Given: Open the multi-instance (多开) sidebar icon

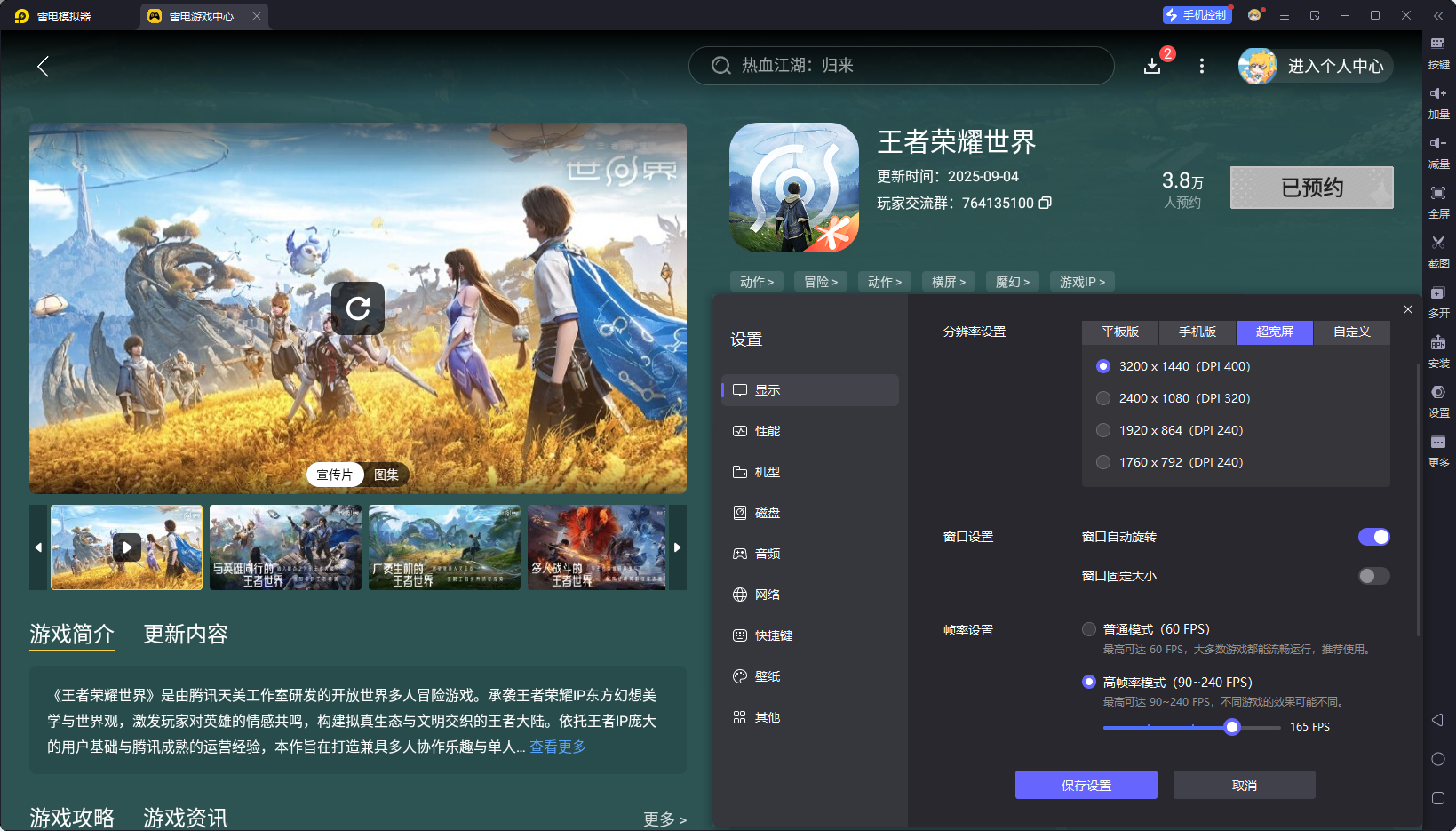Looking at the screenshot, I should pyautogui.click(x=1438, y=293).
